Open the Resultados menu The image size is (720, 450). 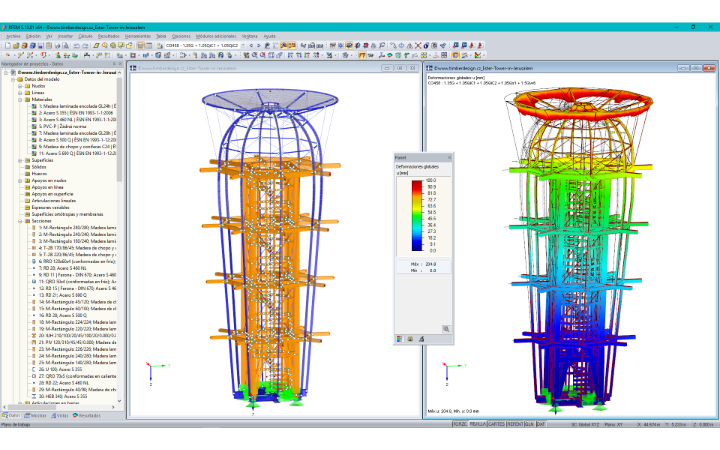[x=109, y=36]
